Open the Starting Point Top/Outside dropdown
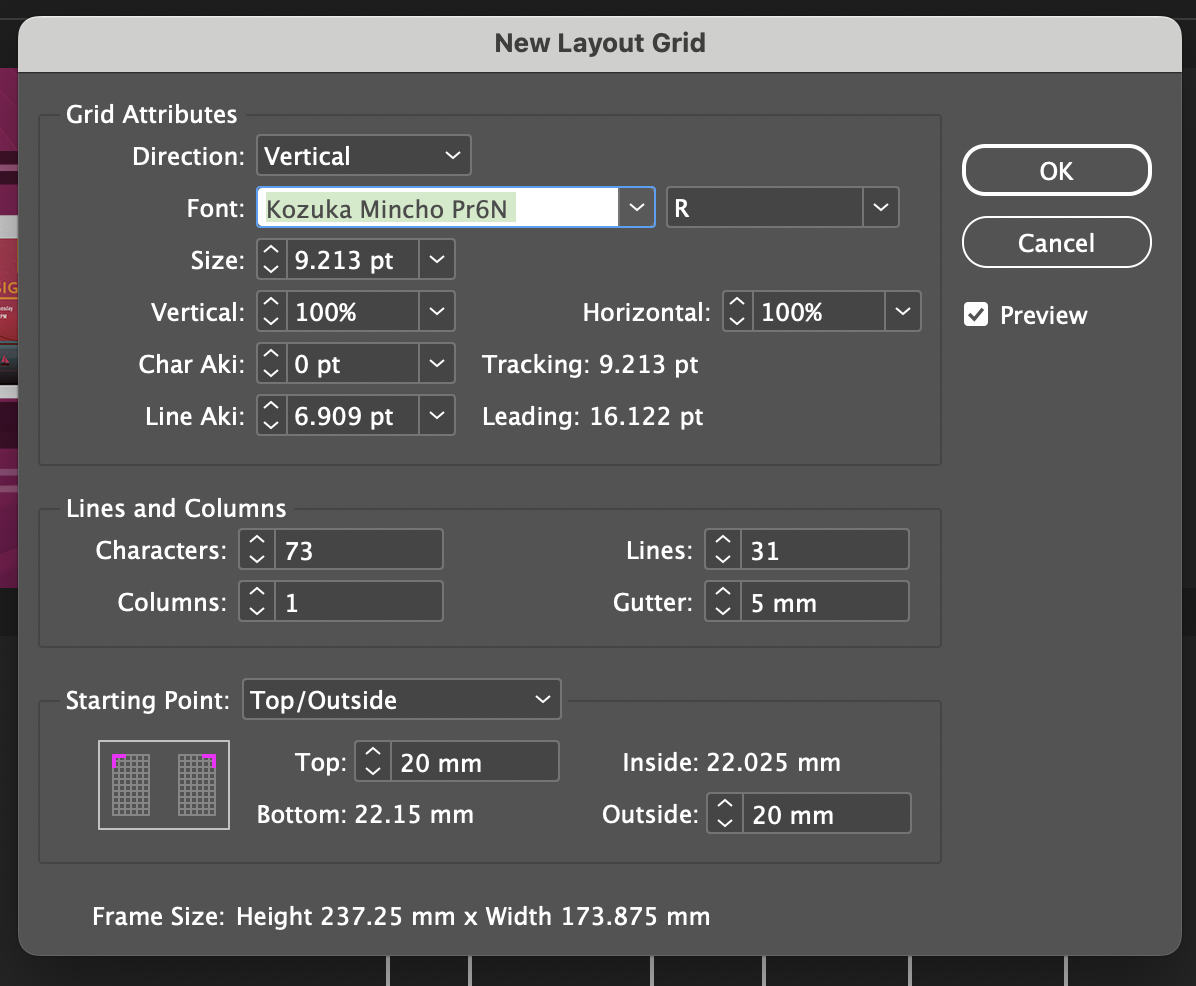This screenshot has height=986, width=1196. pos(401,700)
